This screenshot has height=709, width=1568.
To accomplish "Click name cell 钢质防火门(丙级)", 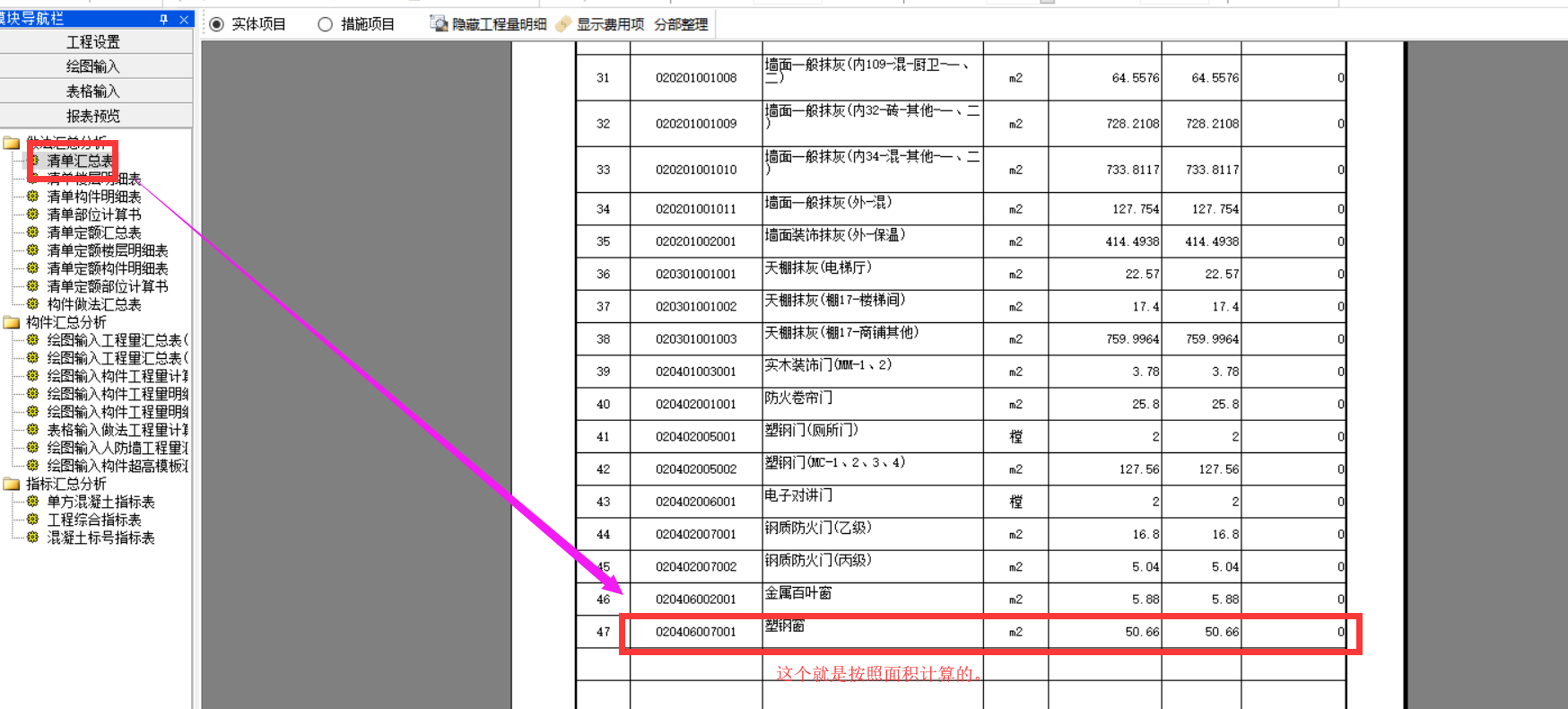I will point(873,566).
